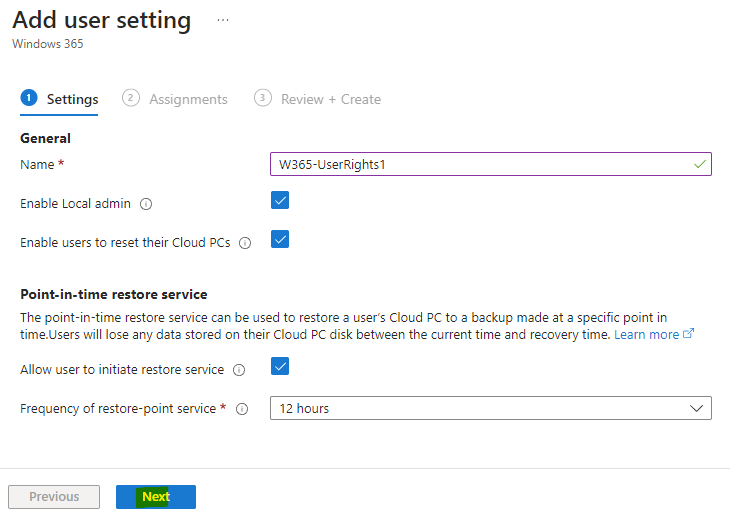Click the Next button
Screen dimensions: 730x514
pos(156,497)
